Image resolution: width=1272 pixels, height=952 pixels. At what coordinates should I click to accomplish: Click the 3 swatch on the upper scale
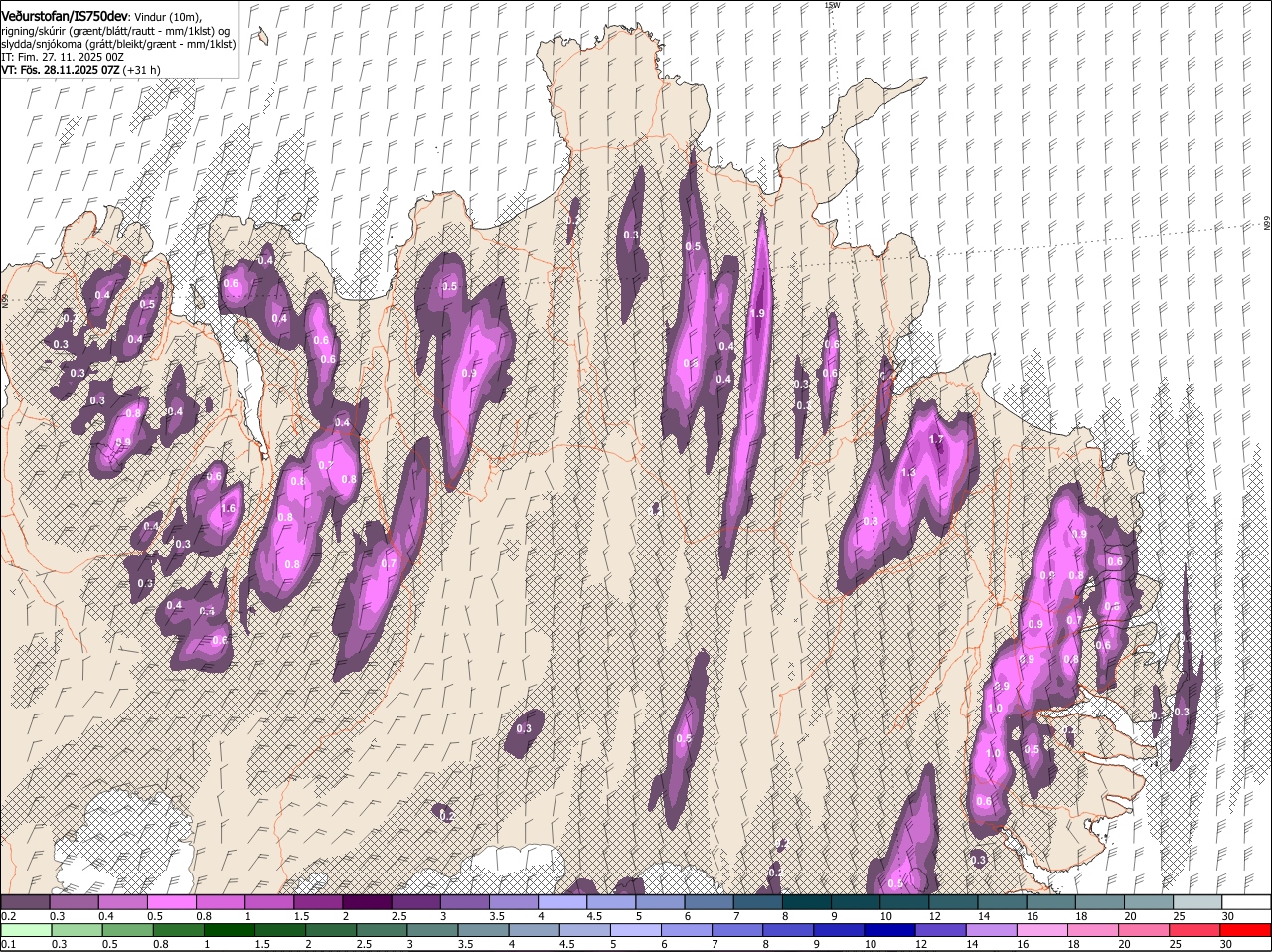click(x=465, y=901)
